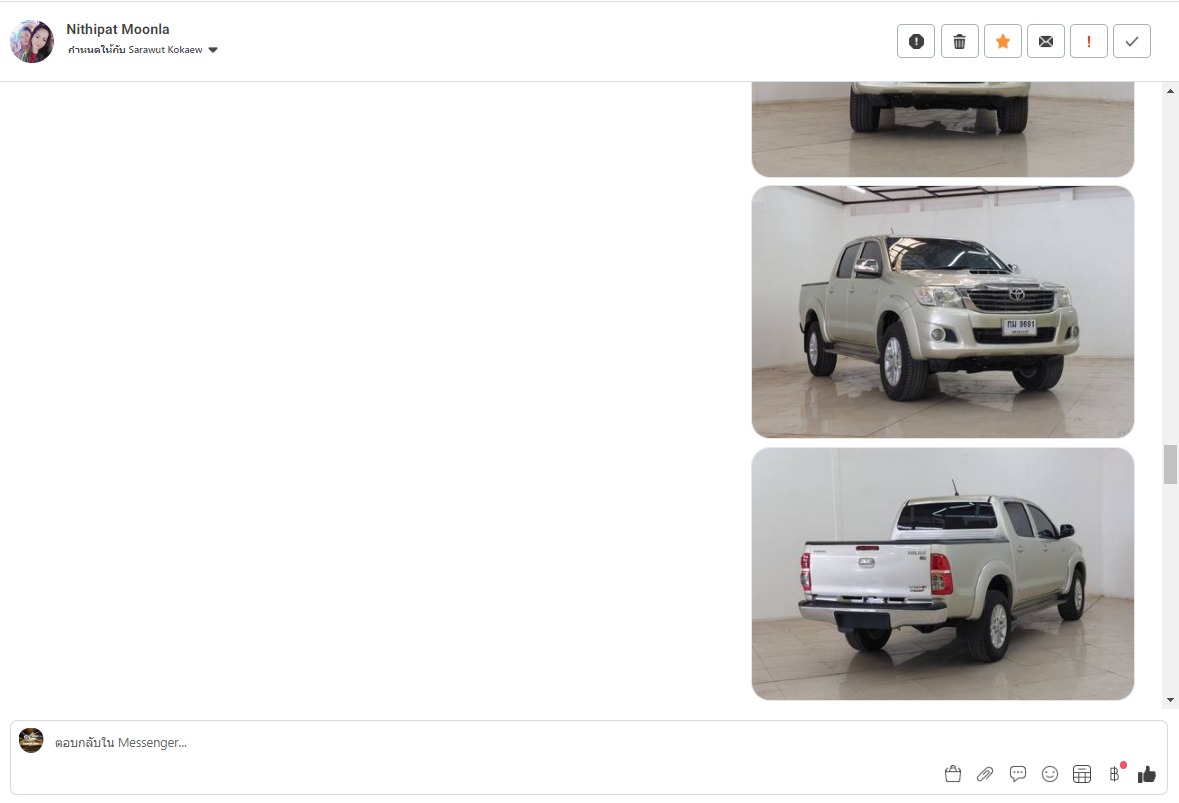This screenshot has height=803, width=1179.
Task: Click the Nithipat Moonla contact name
Action: (x=118, y=29)
